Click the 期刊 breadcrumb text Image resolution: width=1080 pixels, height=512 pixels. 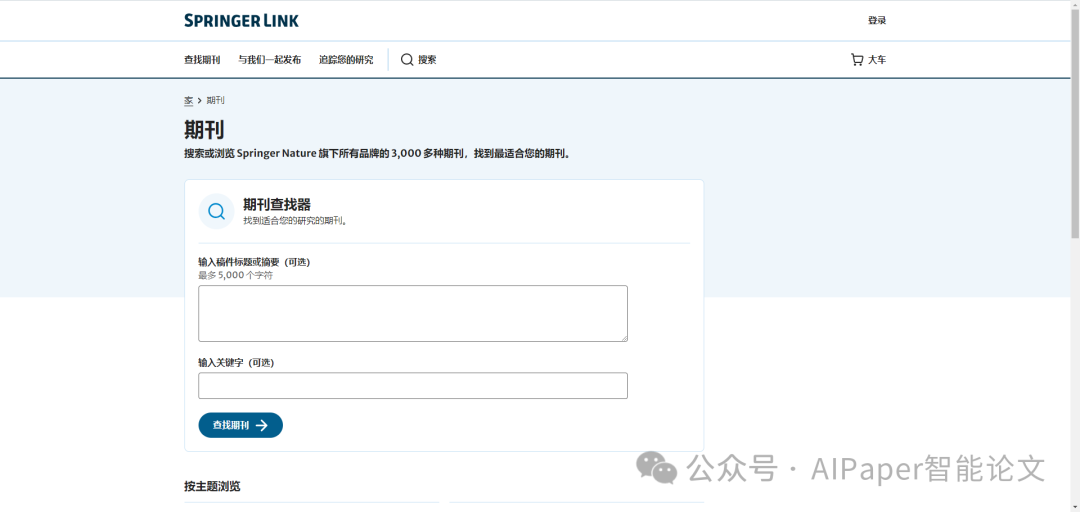pos(216,101)
